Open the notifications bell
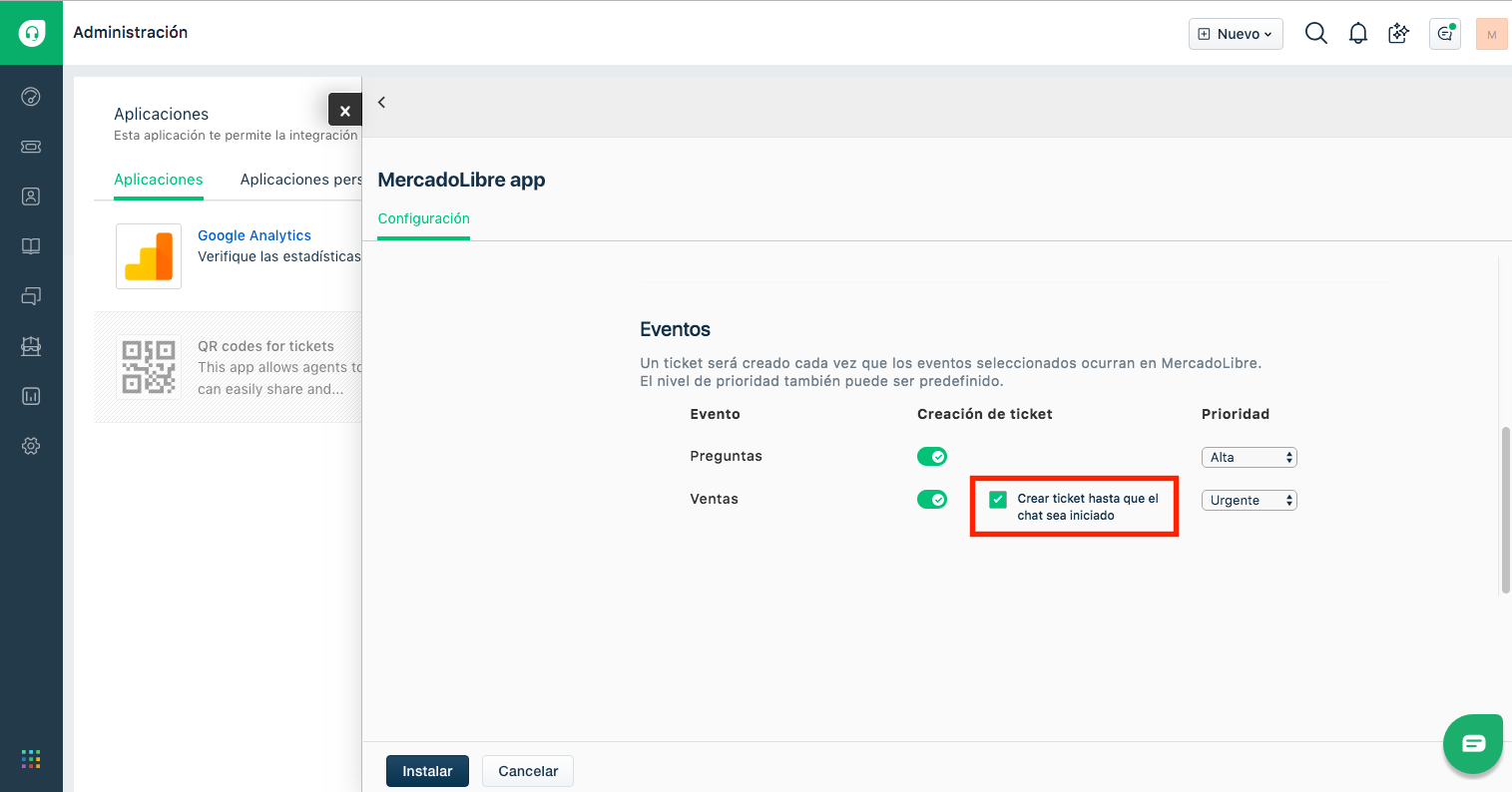The image size is (1512, 792). click(1358, 34)
